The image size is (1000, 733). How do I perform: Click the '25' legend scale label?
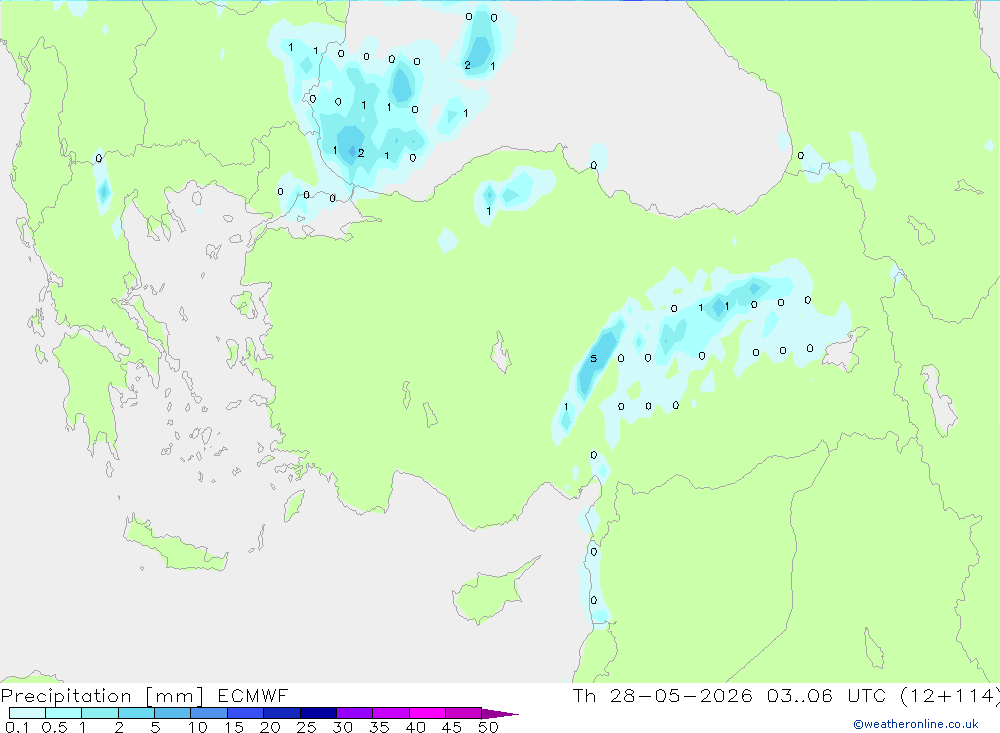(307, 727)
